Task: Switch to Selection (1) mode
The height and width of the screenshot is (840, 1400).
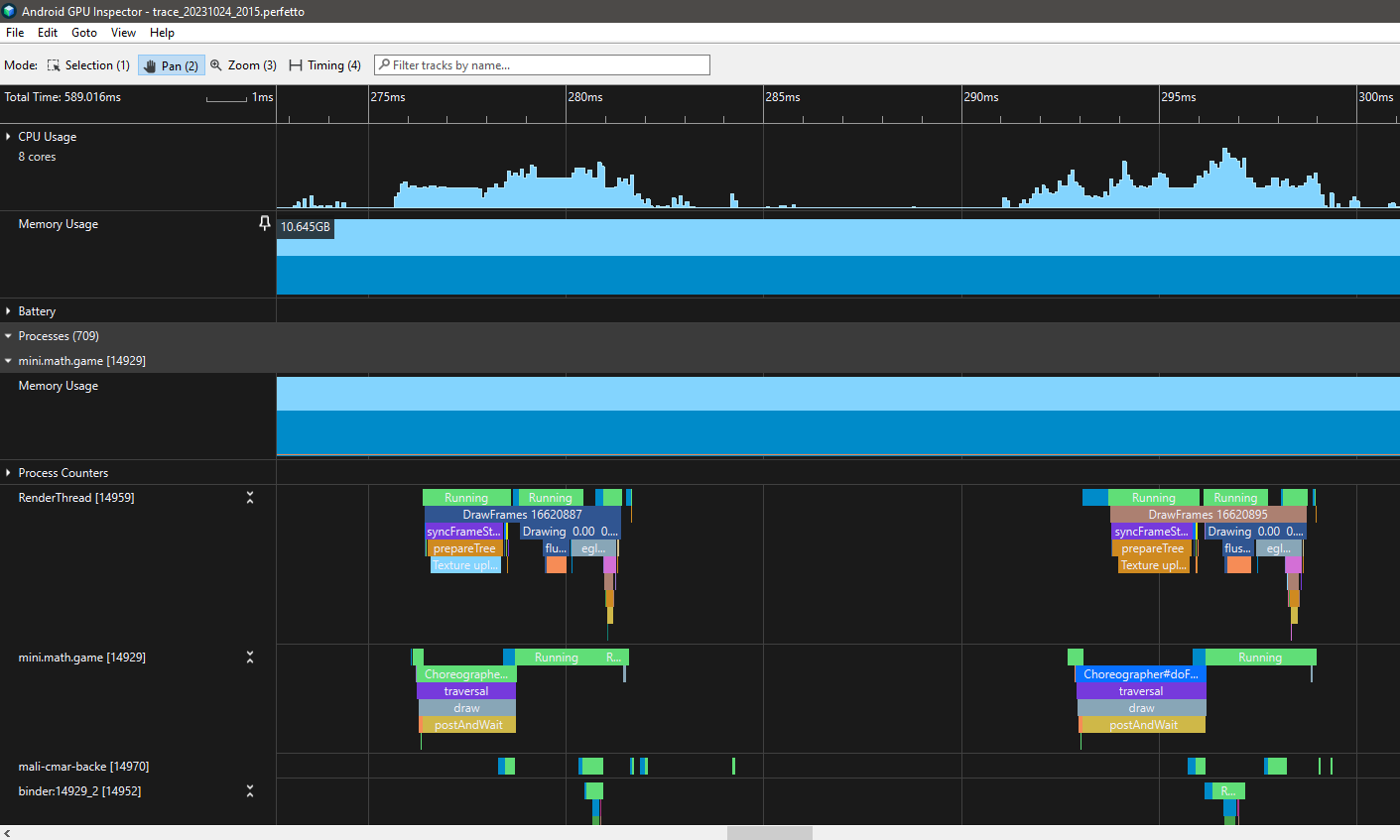Action: point(88,65)
